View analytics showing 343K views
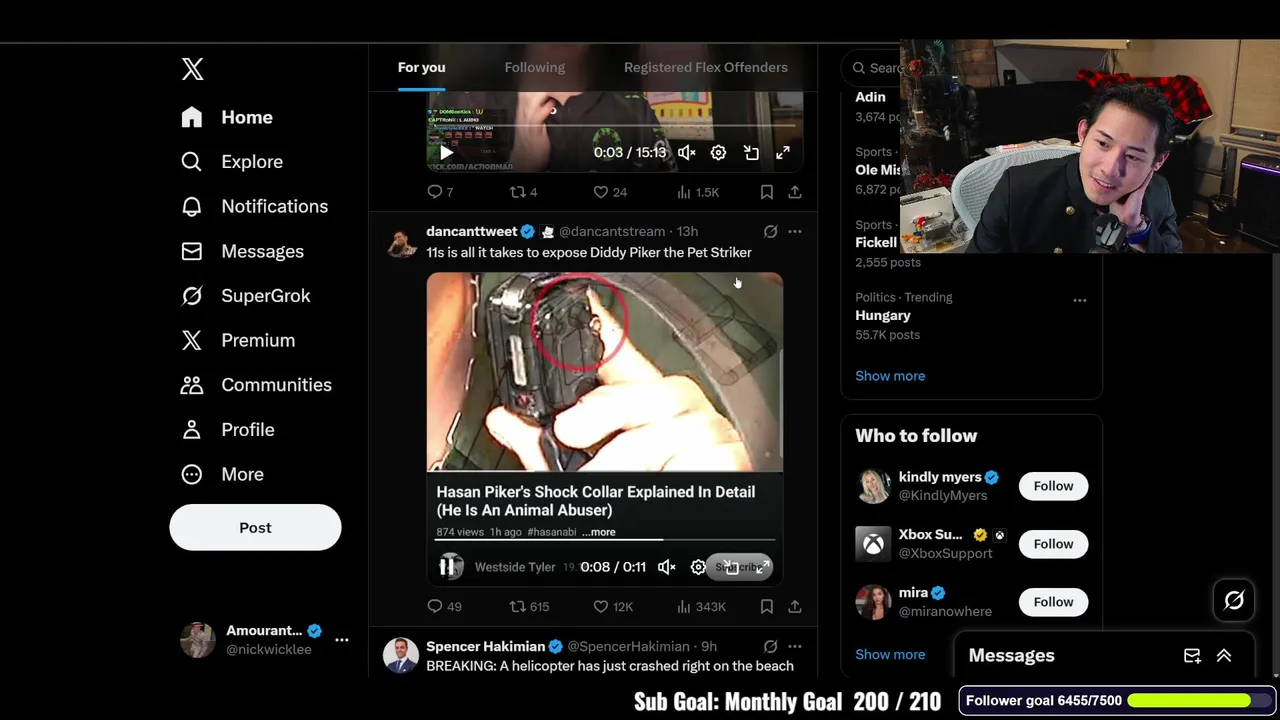Image resolution: width=1280 pixels, height=720 pixels. coord(700,606)
